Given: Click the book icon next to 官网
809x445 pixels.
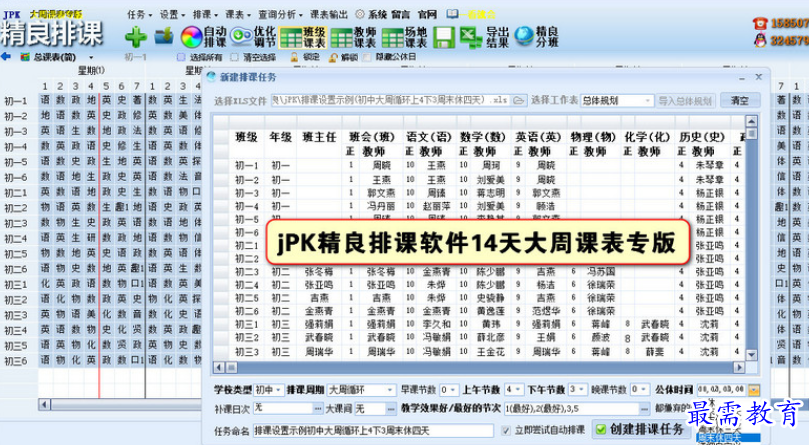Looking at the screenshot, I should point(452,14).
